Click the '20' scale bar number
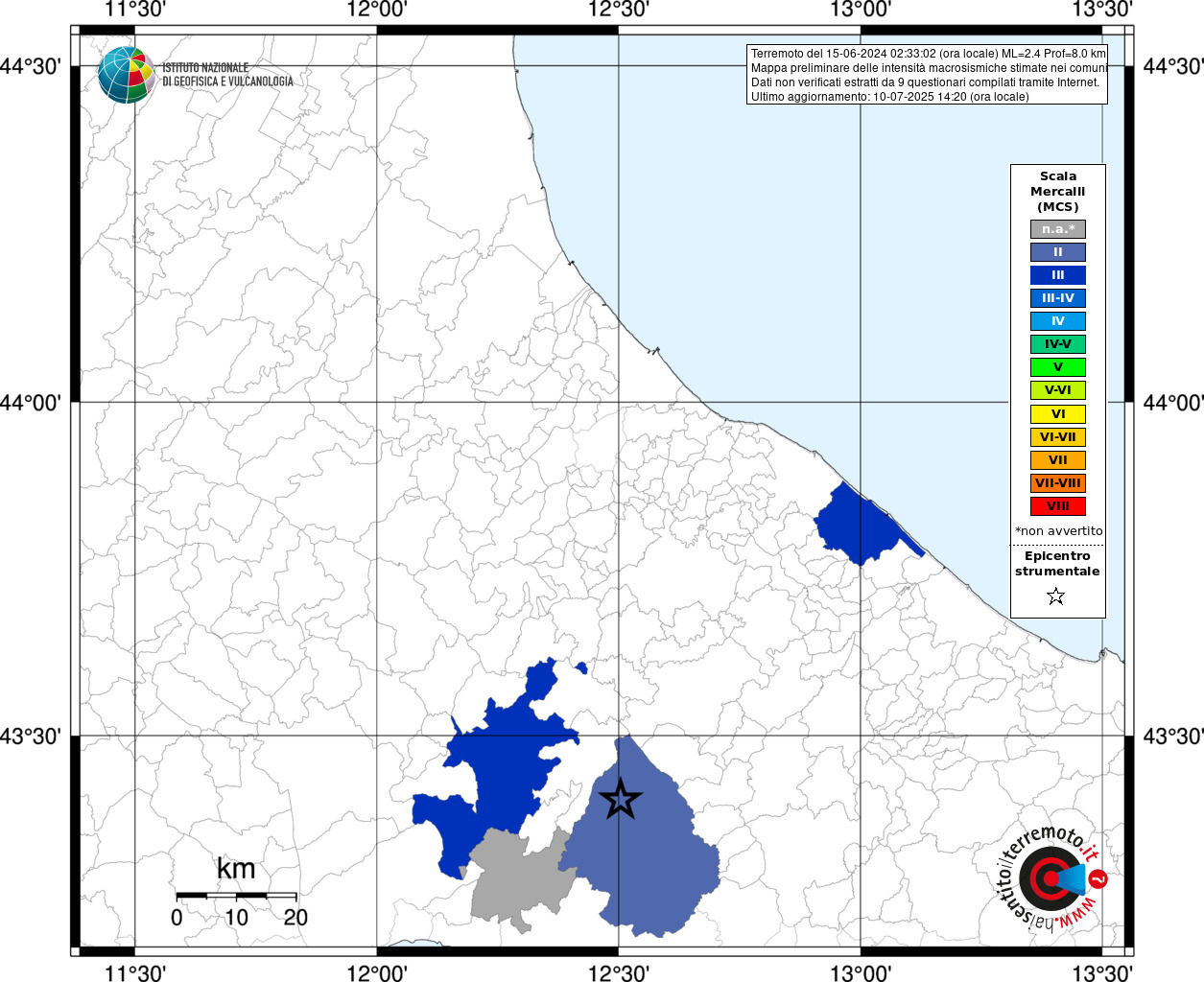Screen dimensions: 1204x982 (x=295, y=918)
